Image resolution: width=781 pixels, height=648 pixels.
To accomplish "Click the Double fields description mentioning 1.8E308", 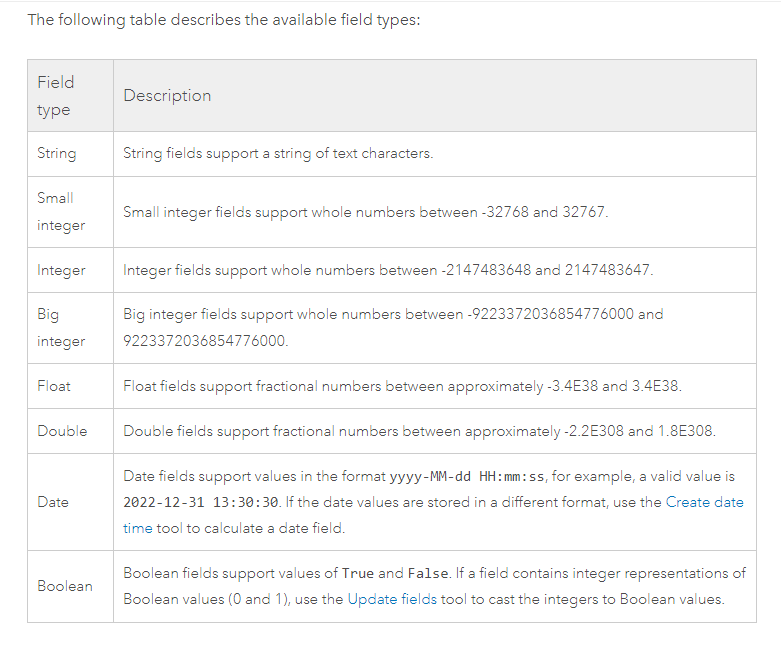I will coord(419,431).
